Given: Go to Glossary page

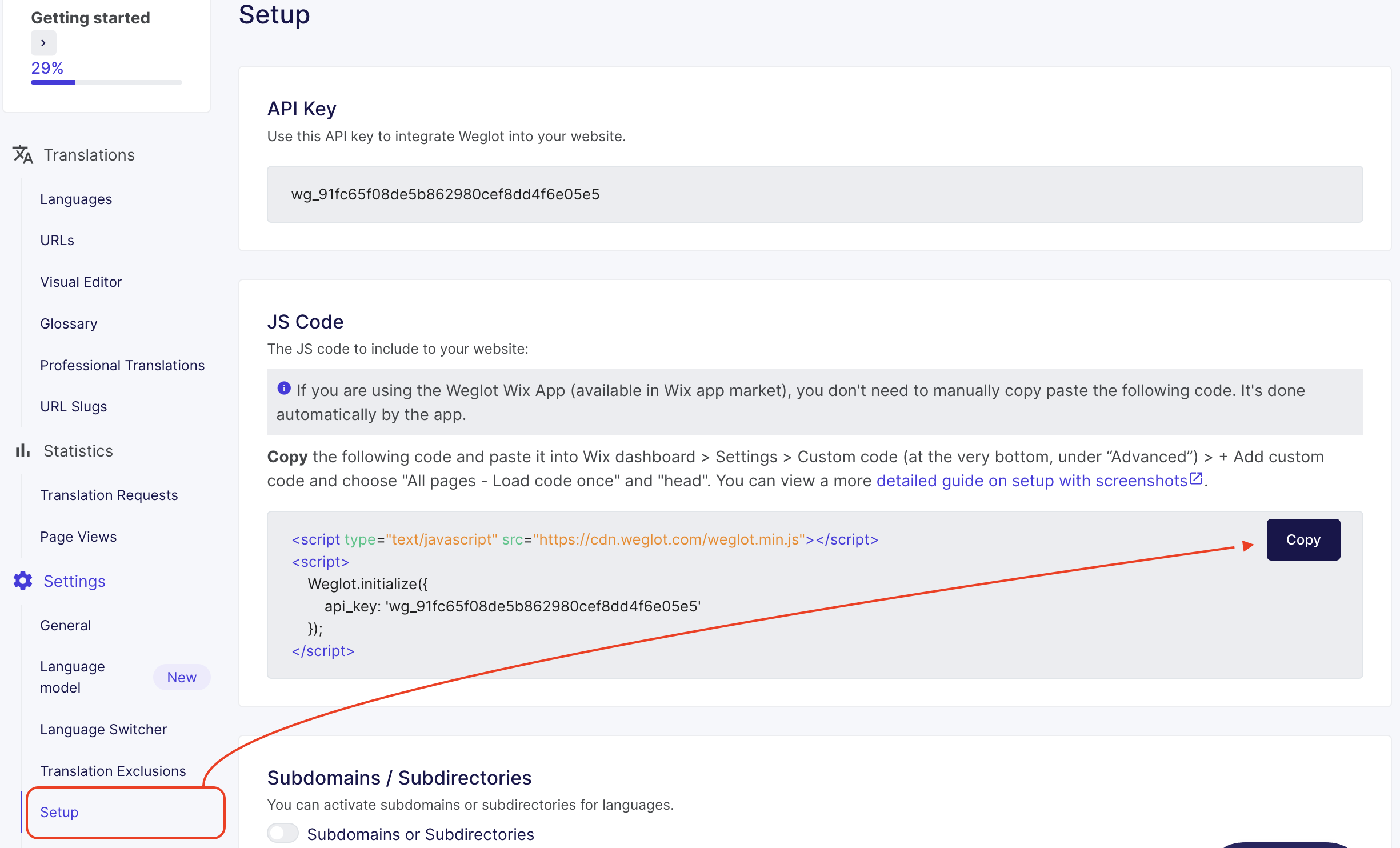Looking at the screenshot, I should pos(69,323).
